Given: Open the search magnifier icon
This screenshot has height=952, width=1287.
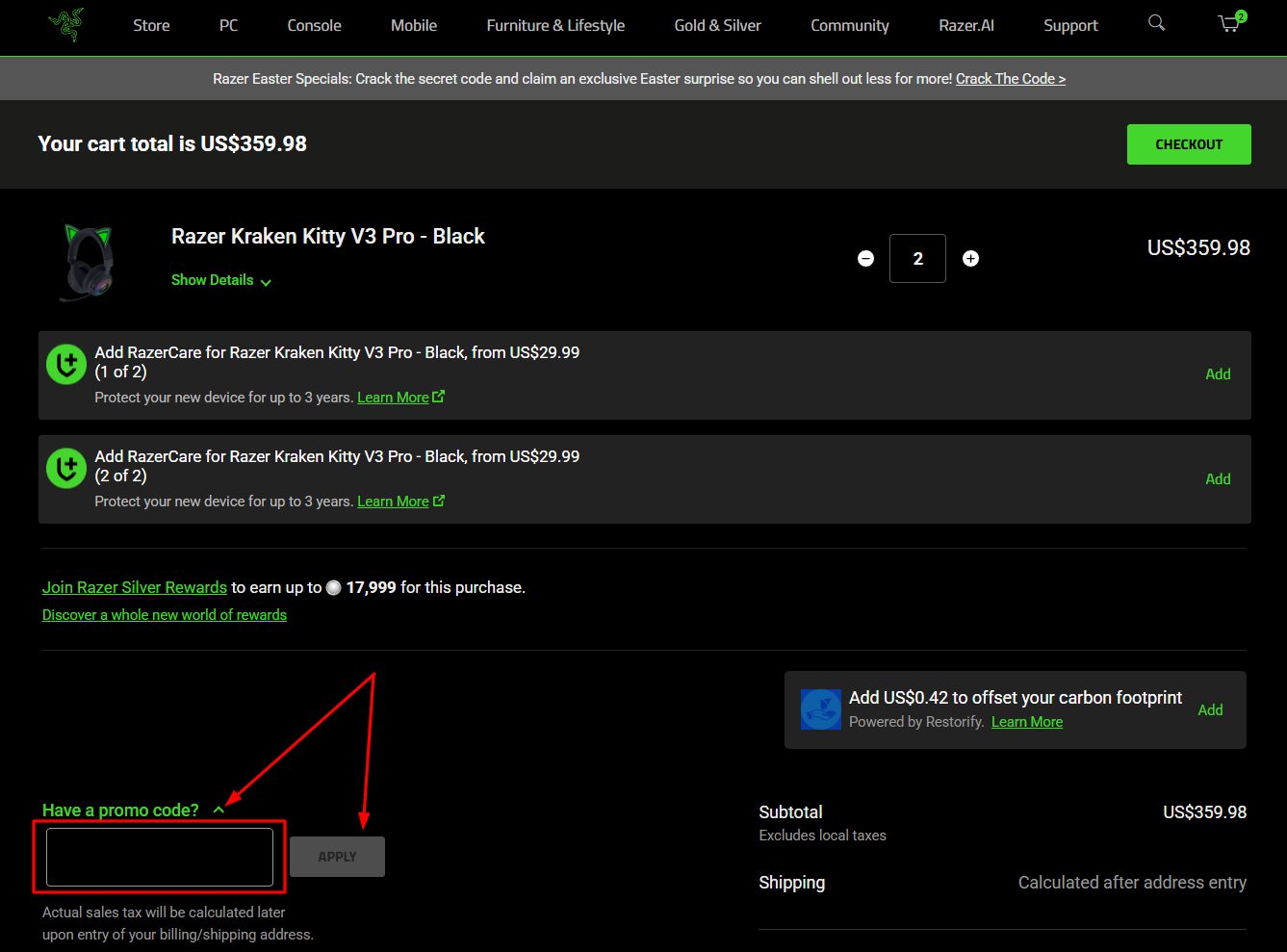Looking at the screenshot, I should click(x=1156, y=23).
